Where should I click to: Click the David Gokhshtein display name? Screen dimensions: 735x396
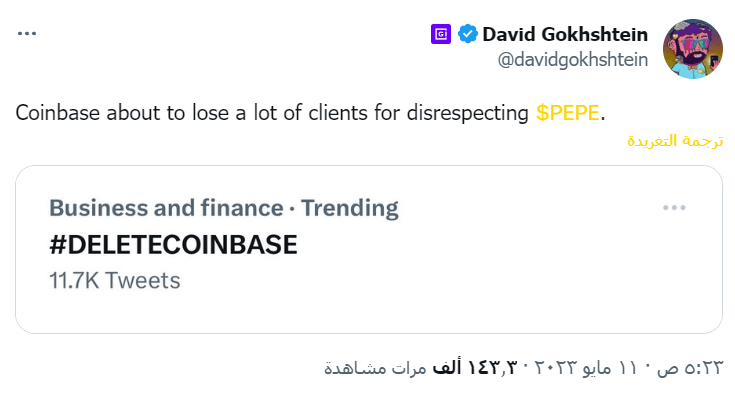click(565, 34)
